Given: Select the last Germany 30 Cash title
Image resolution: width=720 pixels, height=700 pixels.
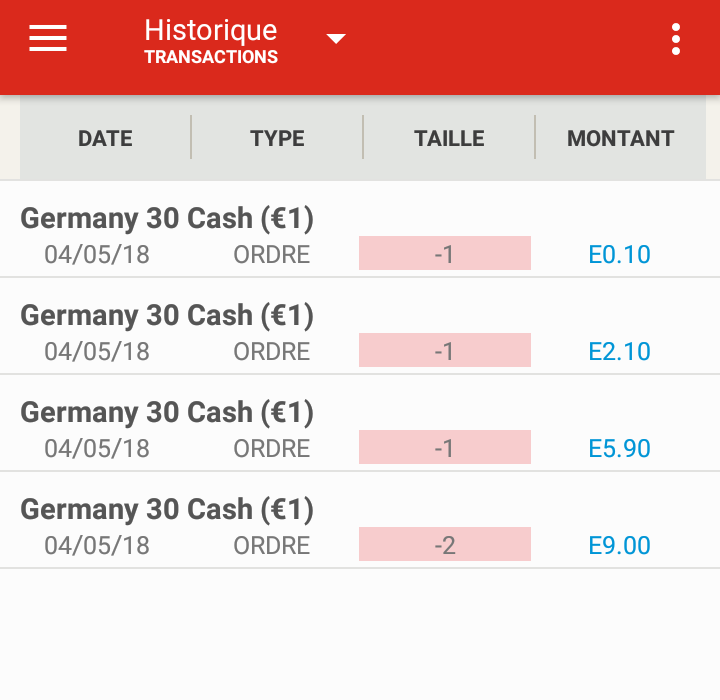Looking at the screenshot, I should pos(167,509).
